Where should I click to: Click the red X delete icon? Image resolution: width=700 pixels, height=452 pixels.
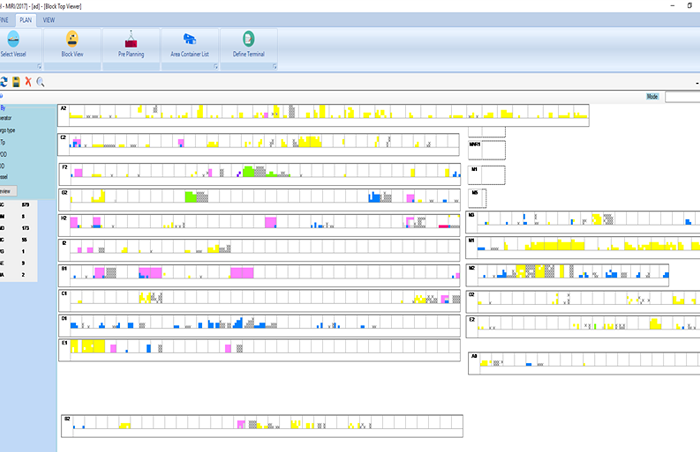[28, 81]
